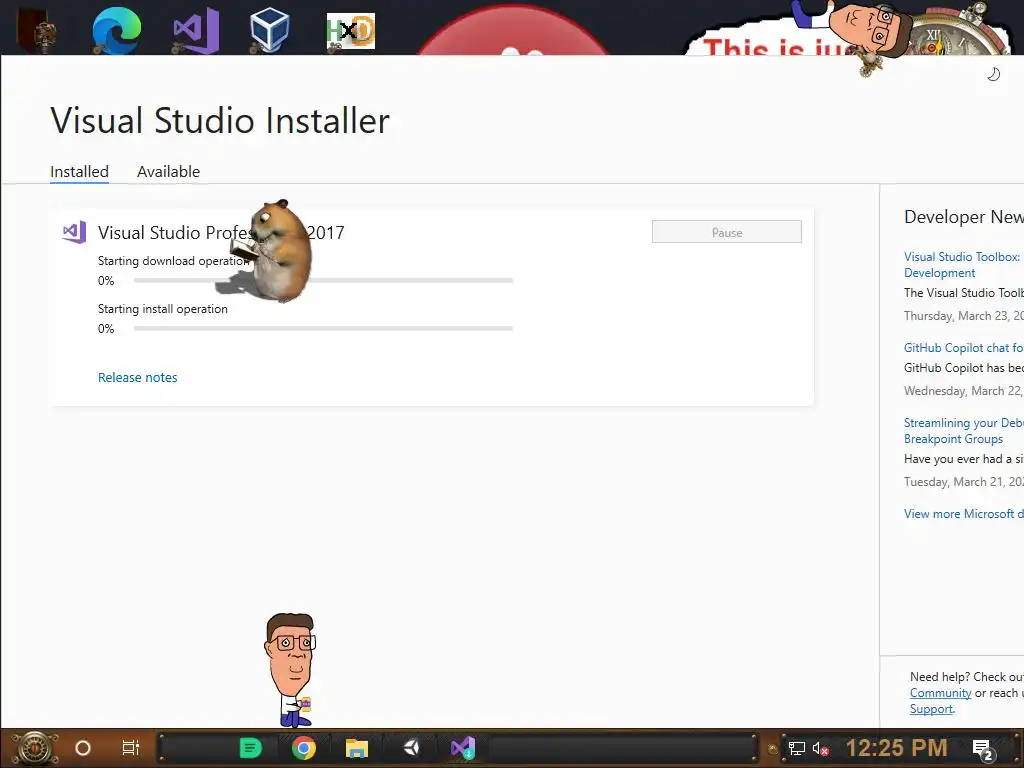Open the dark skull desktop icon
Image resolution: width=1024 pixels, height=768 pixels.
point(37,31)
